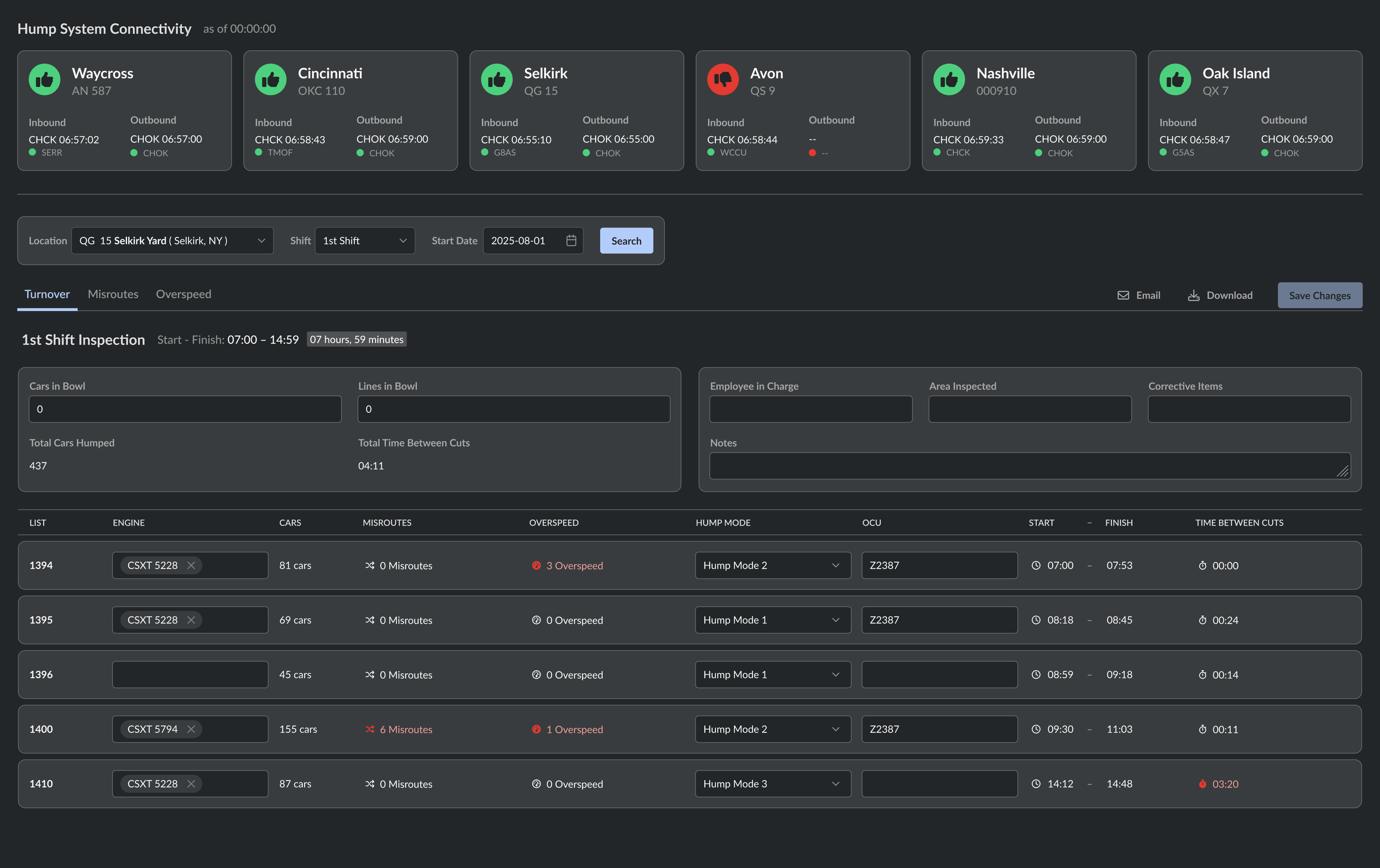The height and width of the screenshot is (868, 1380).
Task: Switch to the Overspeed tab
Action: point(183,294)
